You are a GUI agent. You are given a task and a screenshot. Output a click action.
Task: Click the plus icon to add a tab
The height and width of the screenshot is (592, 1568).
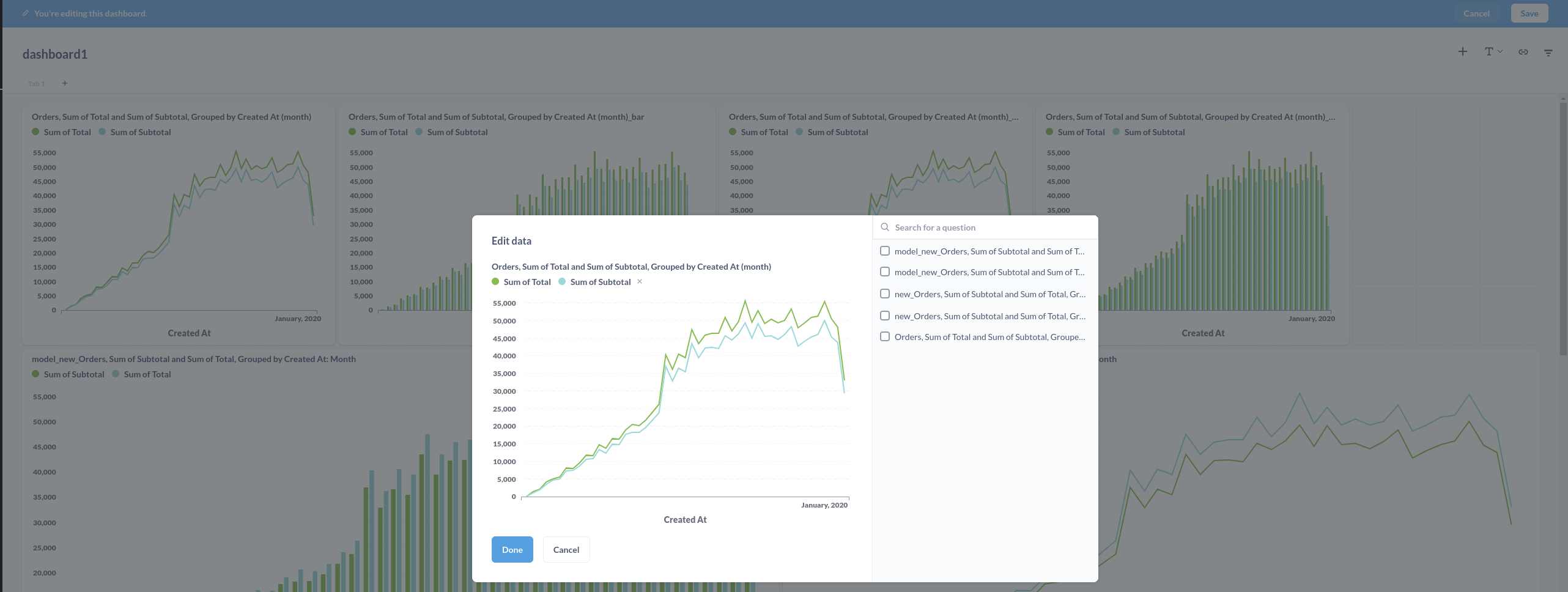65,83
